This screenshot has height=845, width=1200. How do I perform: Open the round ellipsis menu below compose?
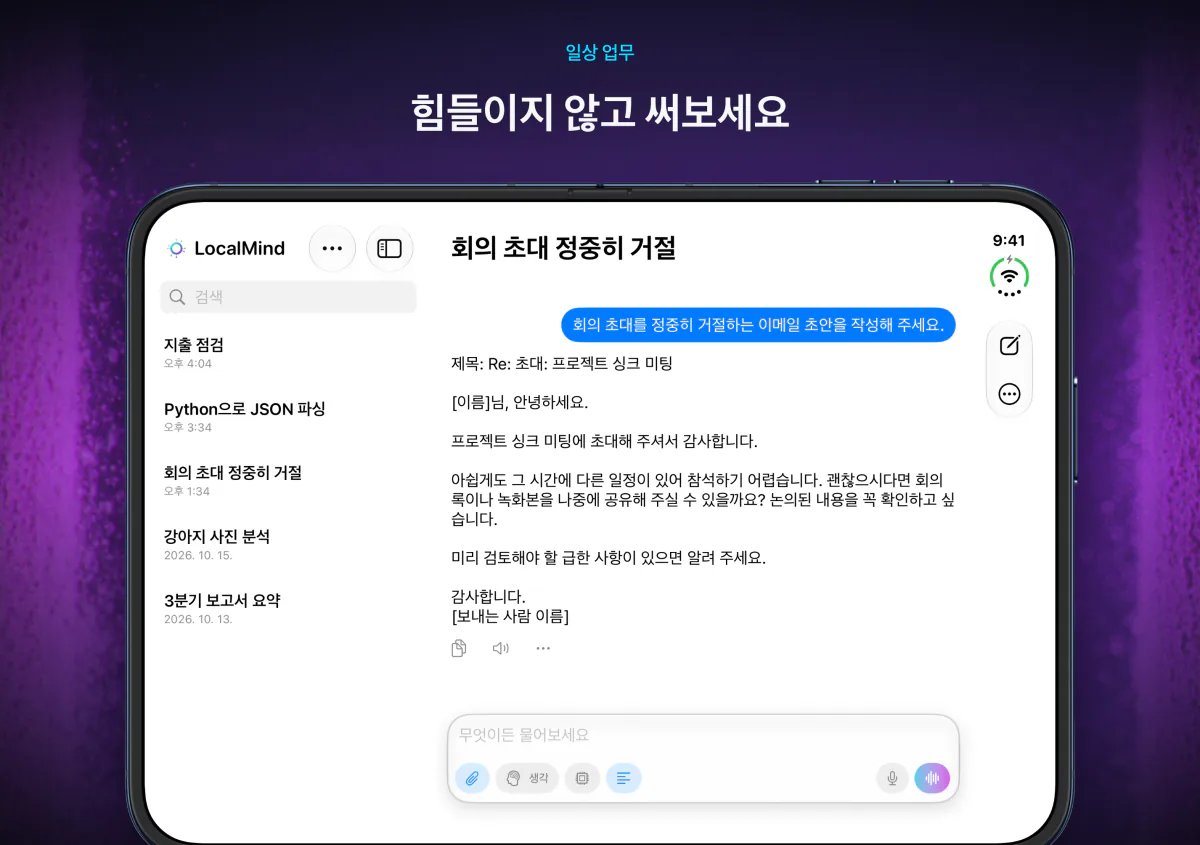point(1010,394)
